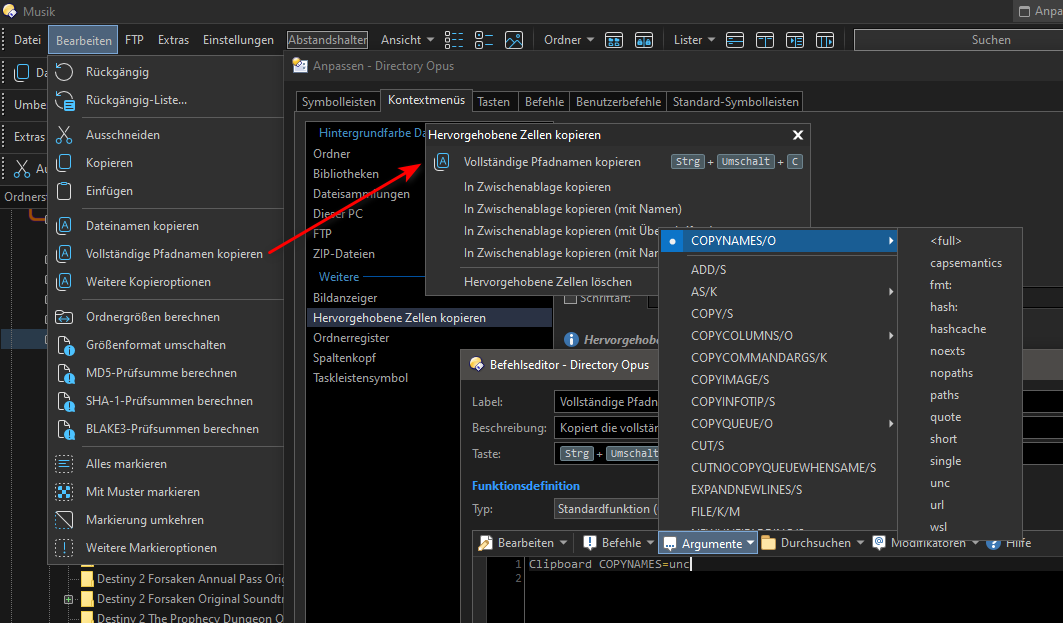Click the Mit Muster markieren icon
Viewport: 1063px width, 623px height.
click(x=64, y=492)
